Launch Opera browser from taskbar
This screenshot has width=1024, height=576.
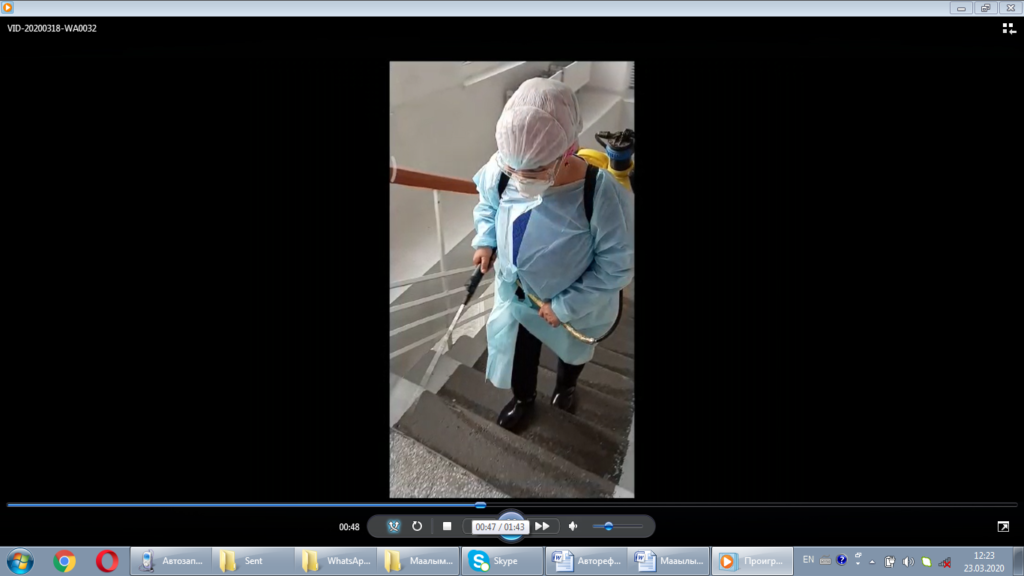point(107,561)
